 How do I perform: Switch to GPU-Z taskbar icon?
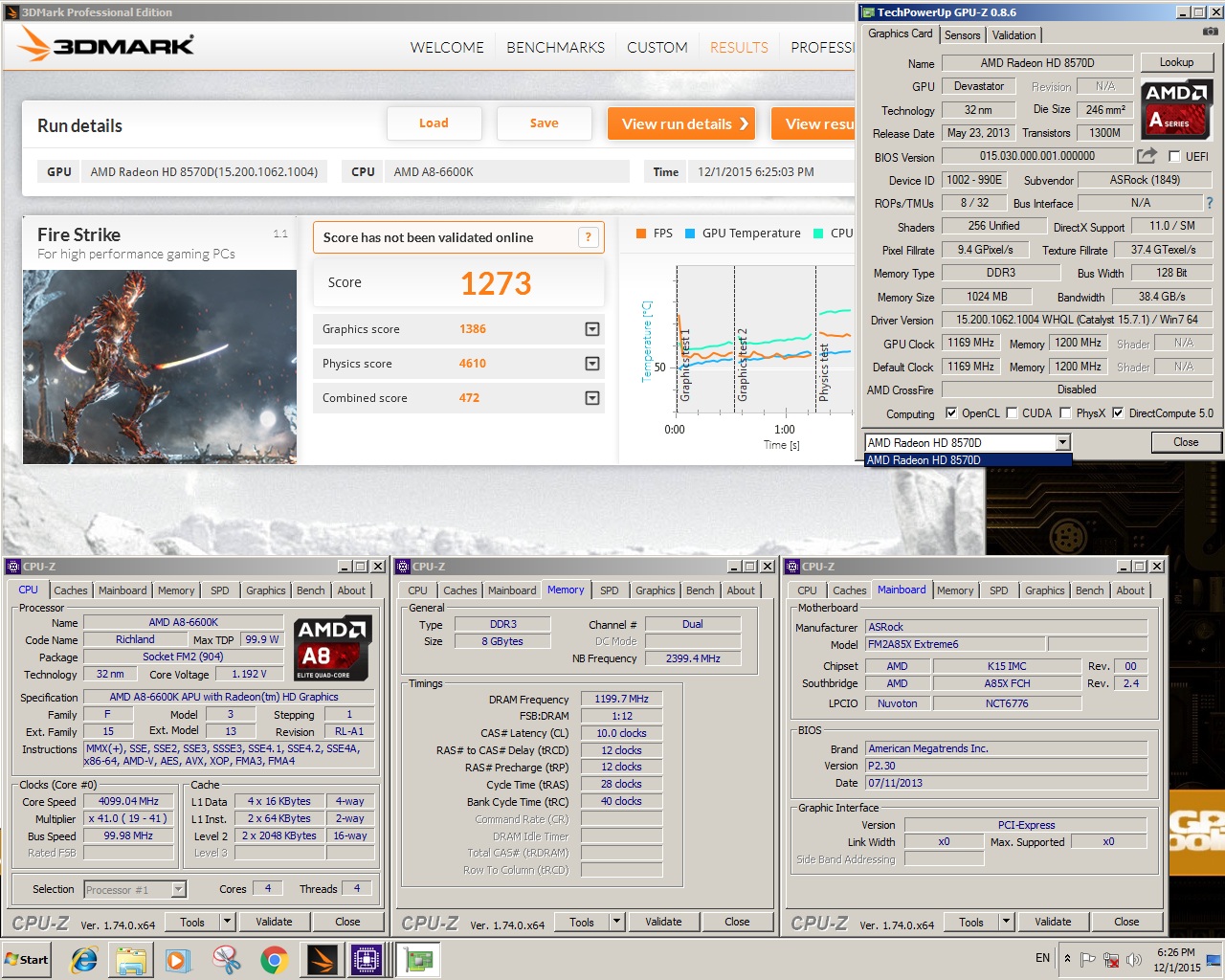pos(417,960)
